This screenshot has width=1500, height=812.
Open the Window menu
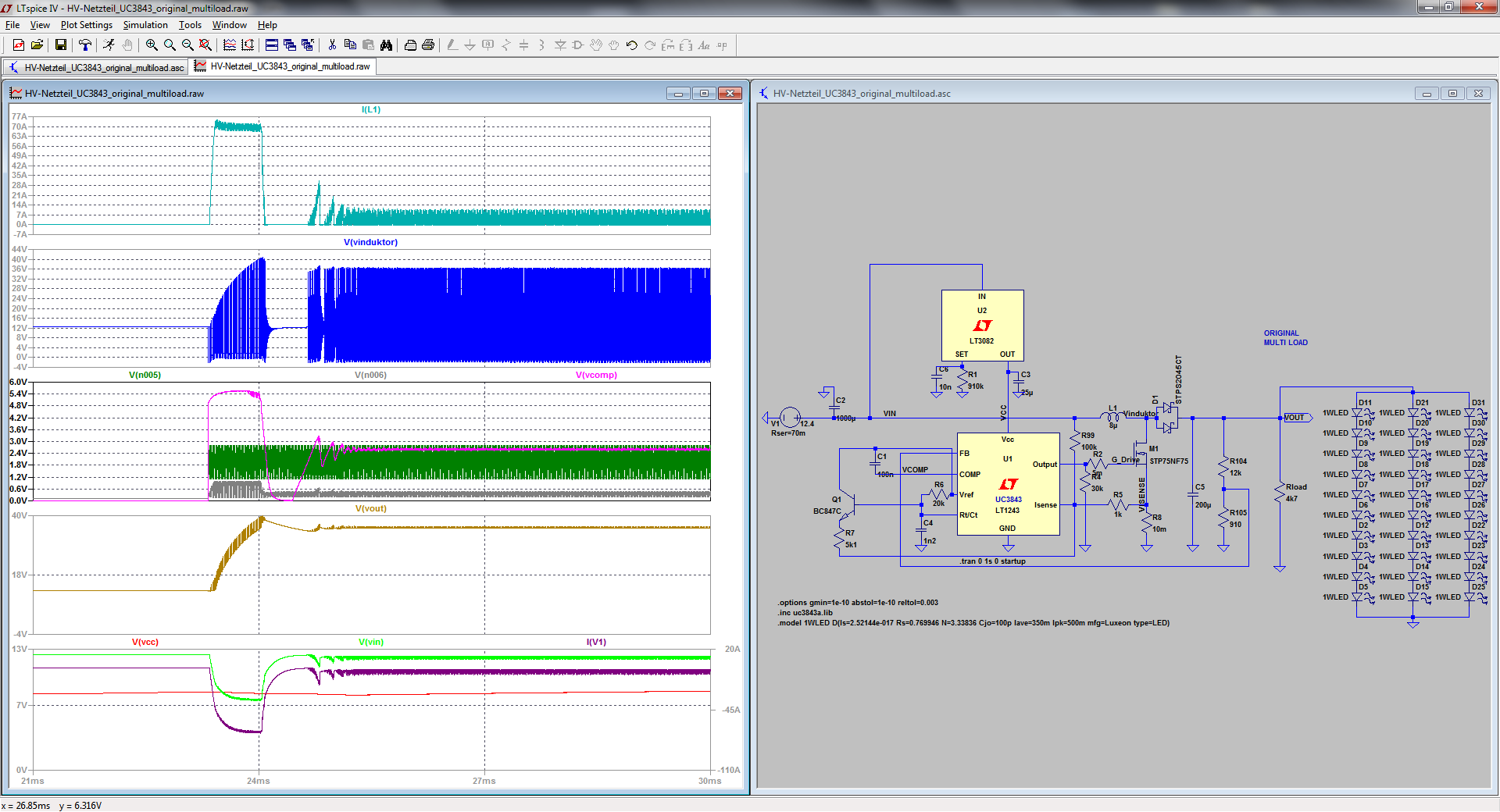pos(230,25)
